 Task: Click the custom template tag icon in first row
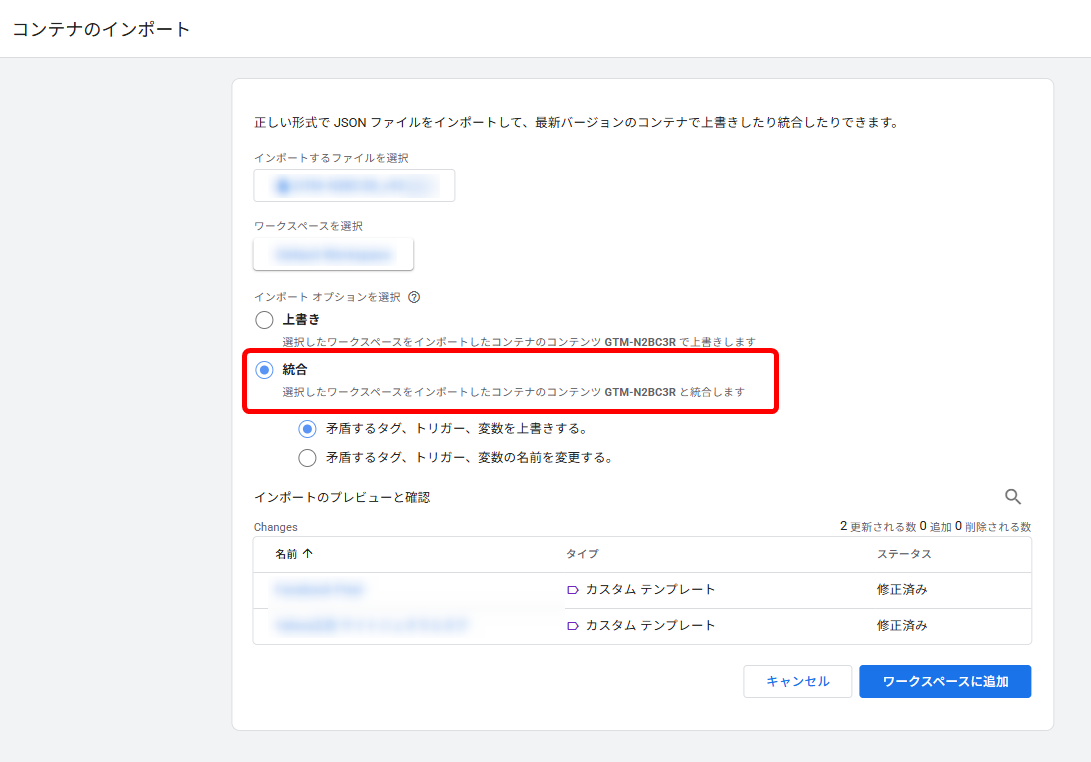[573, 589]
